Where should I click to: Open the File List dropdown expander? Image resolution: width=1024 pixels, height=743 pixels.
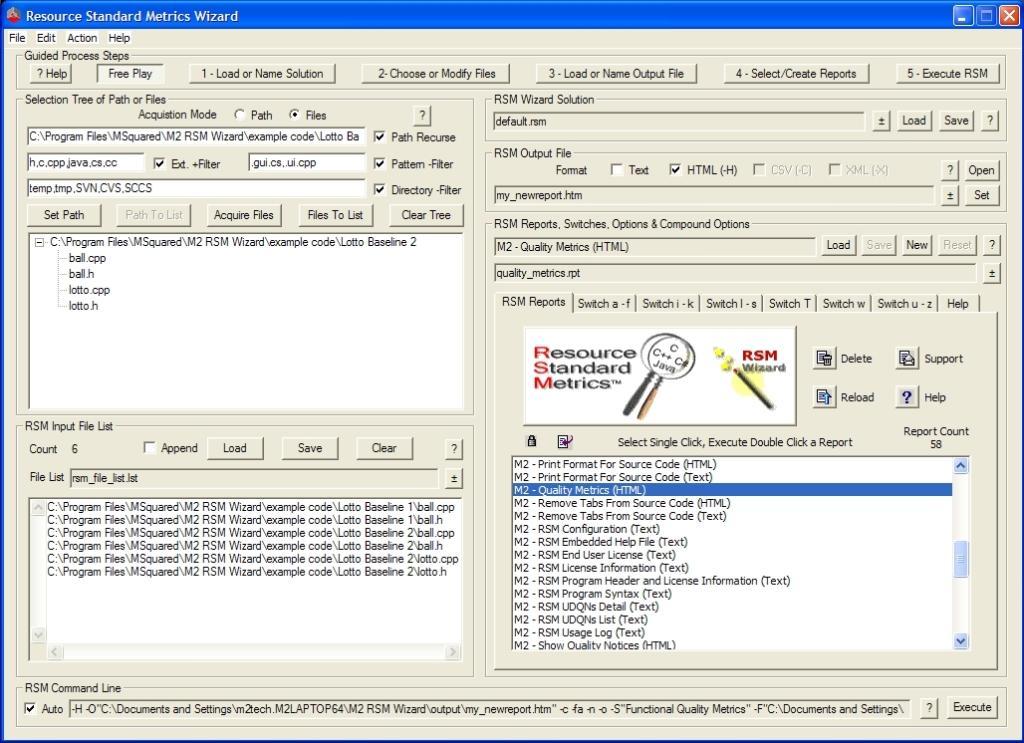[x=455, y=478]
